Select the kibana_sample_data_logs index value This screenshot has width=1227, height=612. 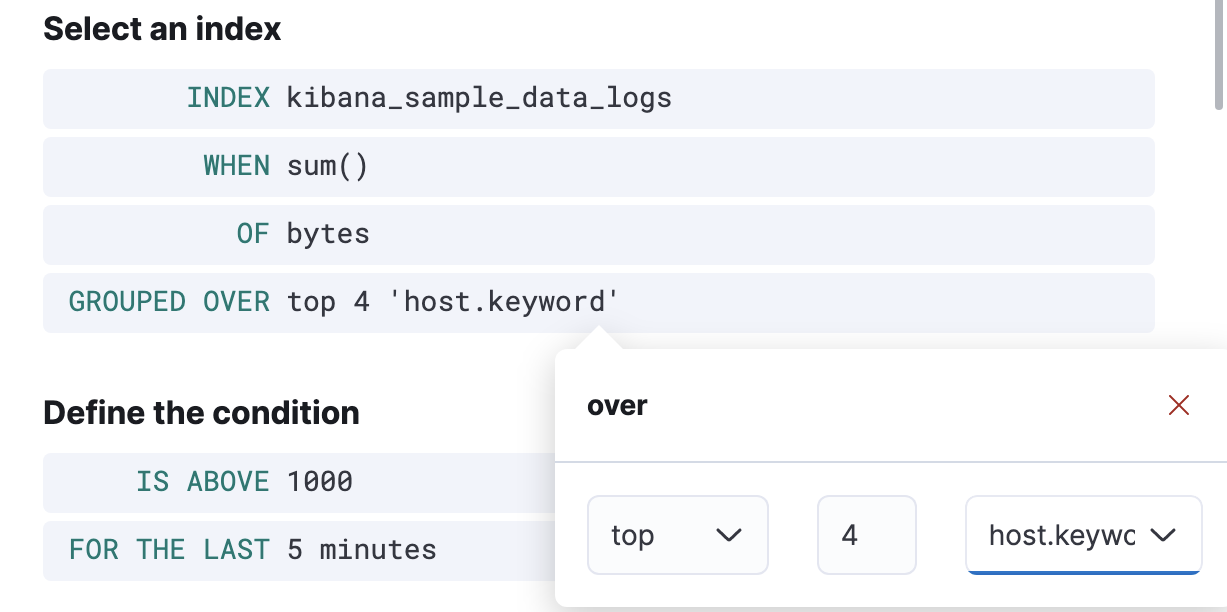click(x=479, y=98)
